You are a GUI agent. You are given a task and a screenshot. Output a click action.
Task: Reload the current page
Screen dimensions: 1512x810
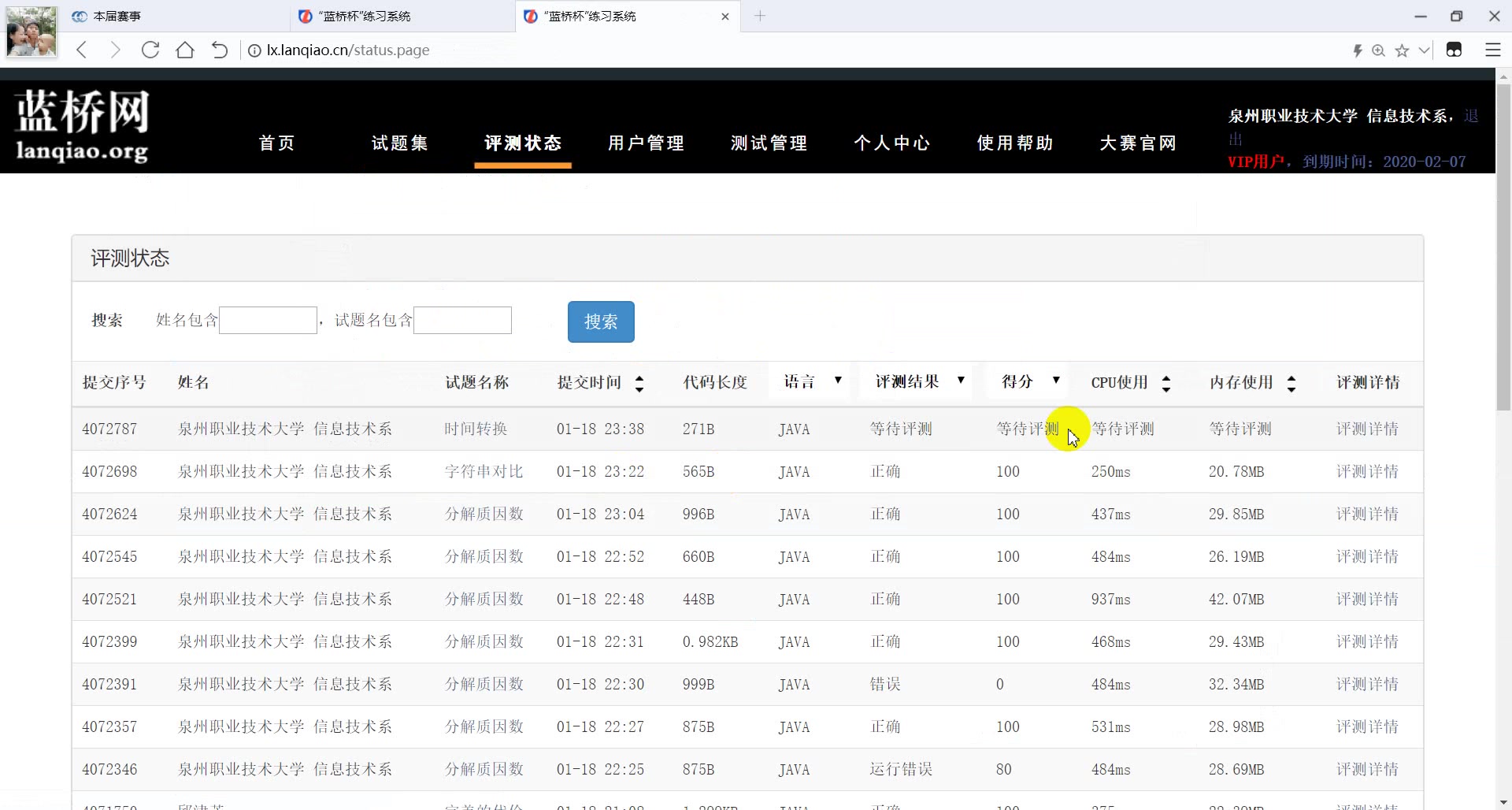pos(150,50)
